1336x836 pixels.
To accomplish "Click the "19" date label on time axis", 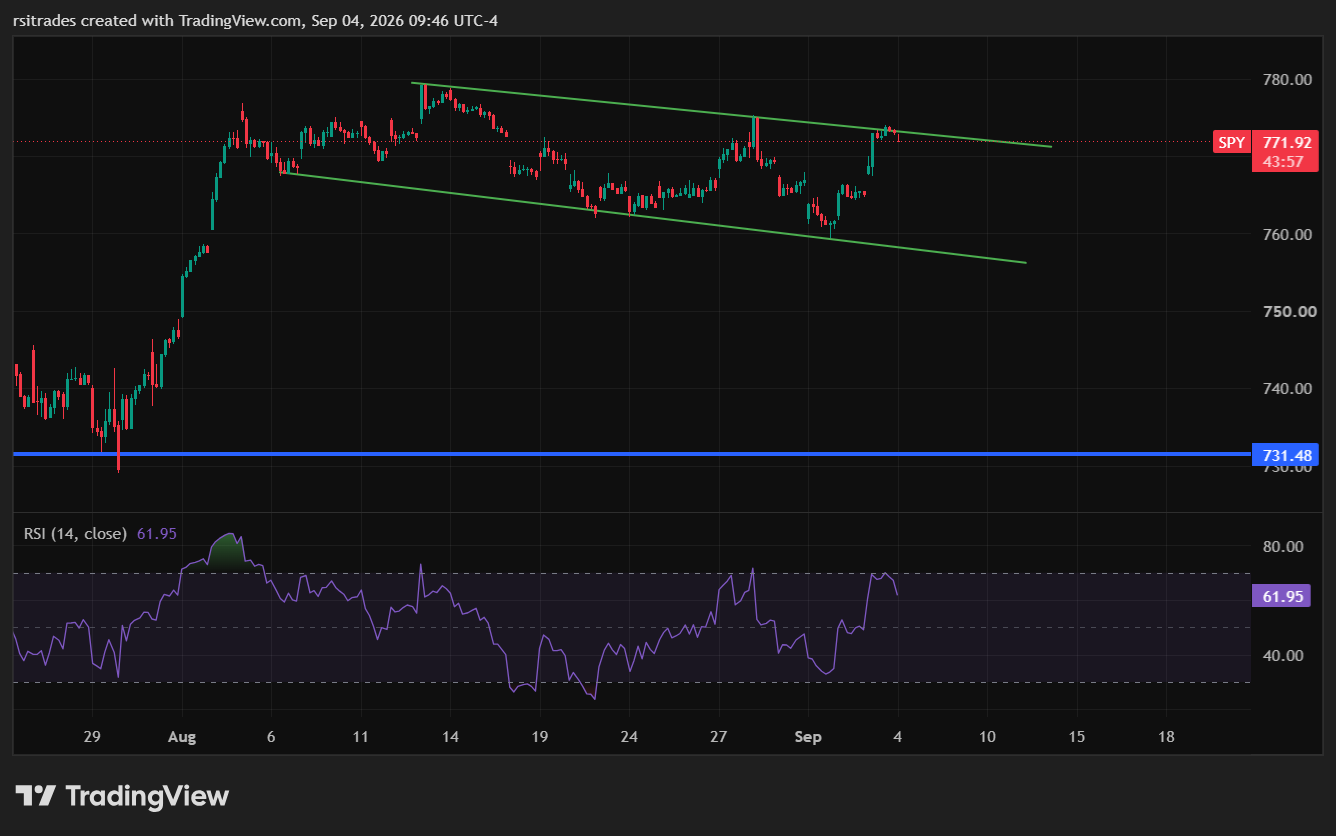I will point(539,737).
